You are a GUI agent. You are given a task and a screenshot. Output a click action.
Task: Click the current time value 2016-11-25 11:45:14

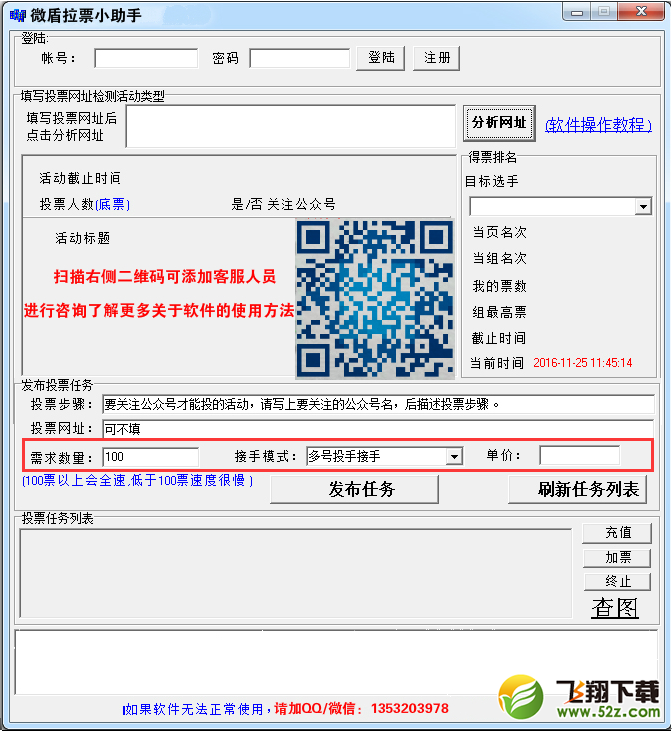click(x=582, y=363)
